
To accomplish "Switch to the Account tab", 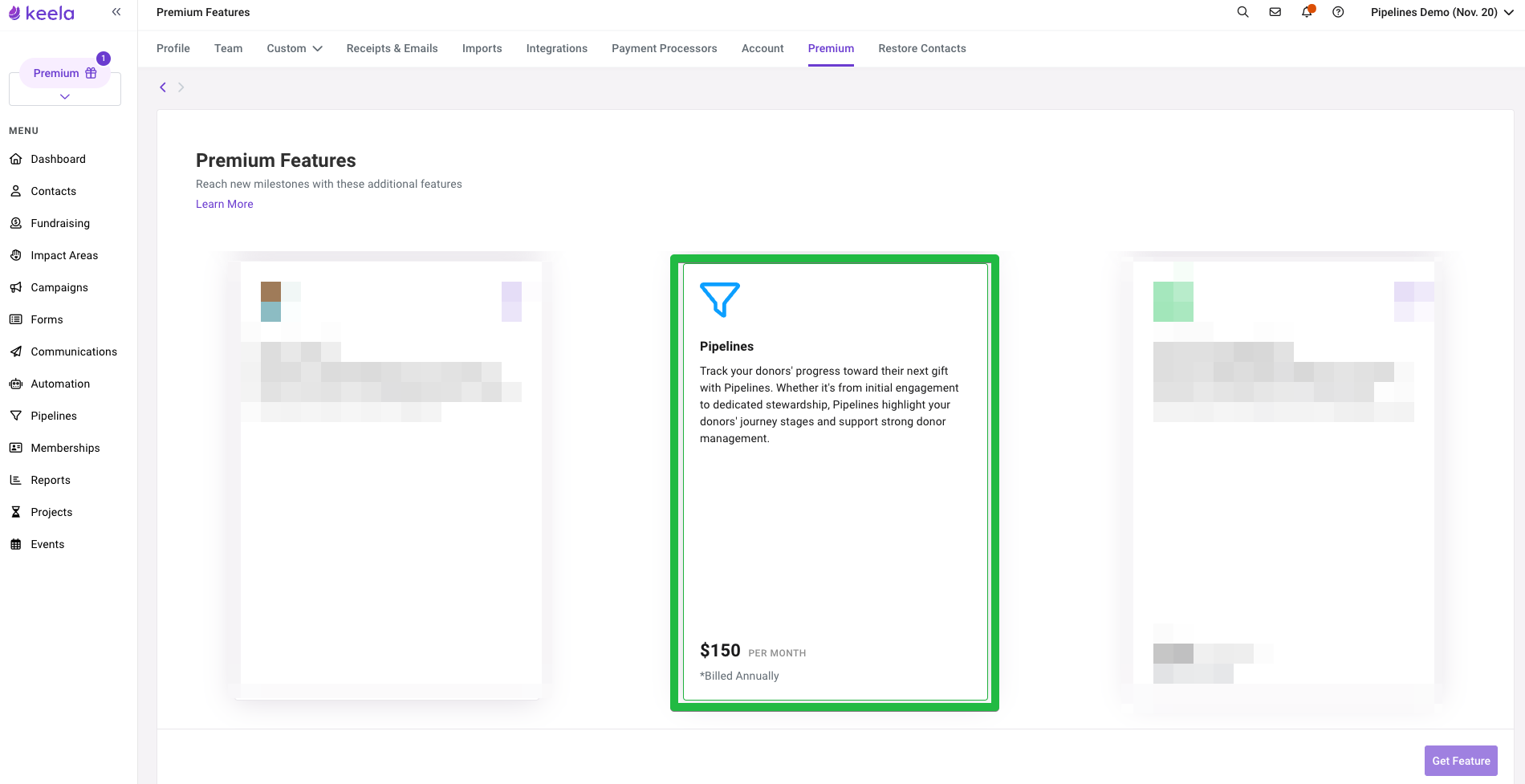I will 762,48.
